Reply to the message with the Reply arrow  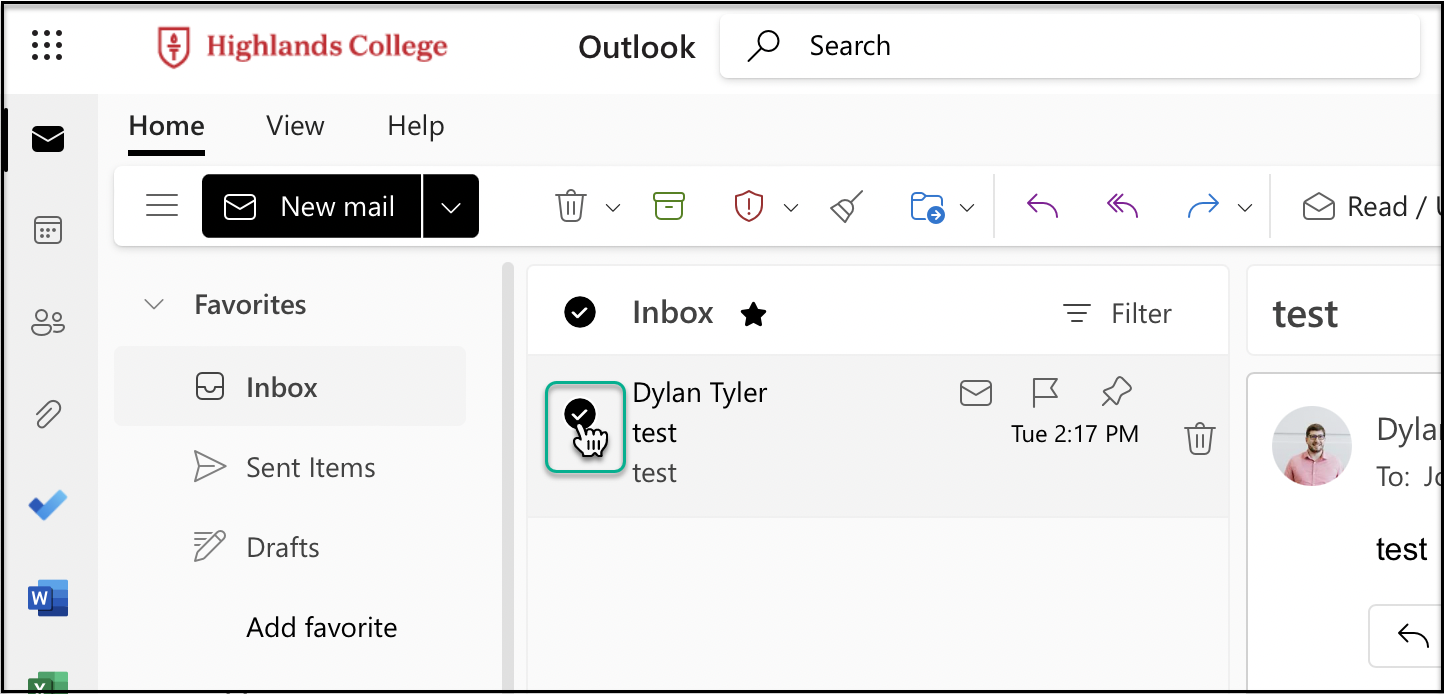click(x=1041, y=205)
